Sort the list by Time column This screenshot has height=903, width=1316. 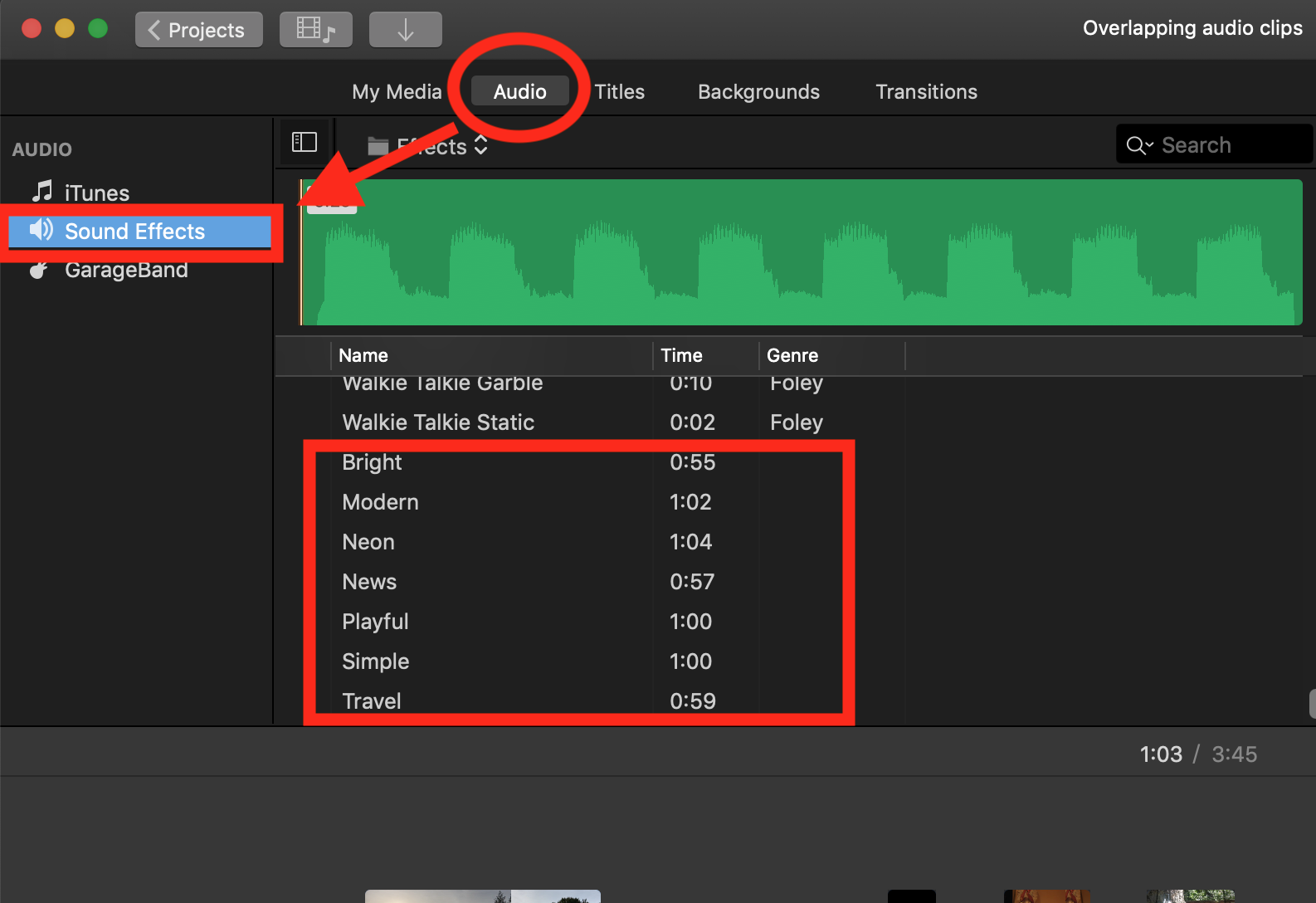(681, 355)
